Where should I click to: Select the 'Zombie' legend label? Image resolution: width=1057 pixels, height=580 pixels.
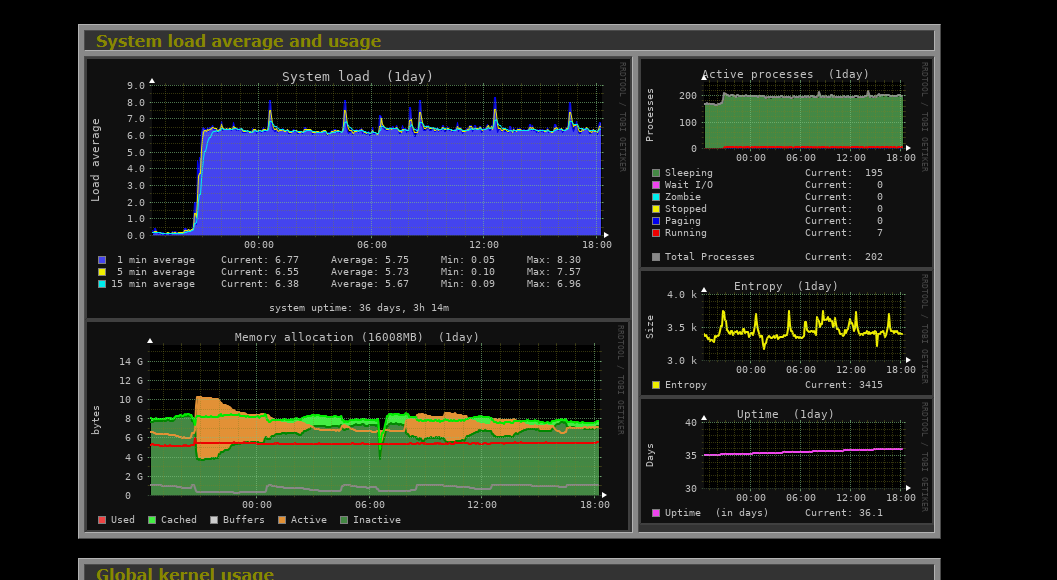click(683, 197)
